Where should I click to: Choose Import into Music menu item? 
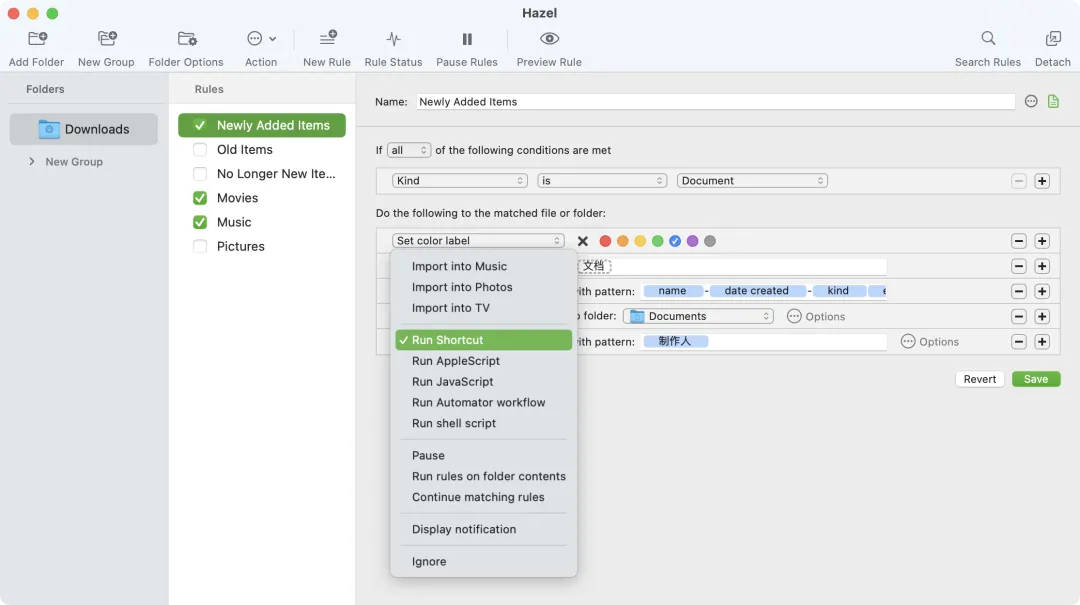pyautogui.click(x=484, y=266)
